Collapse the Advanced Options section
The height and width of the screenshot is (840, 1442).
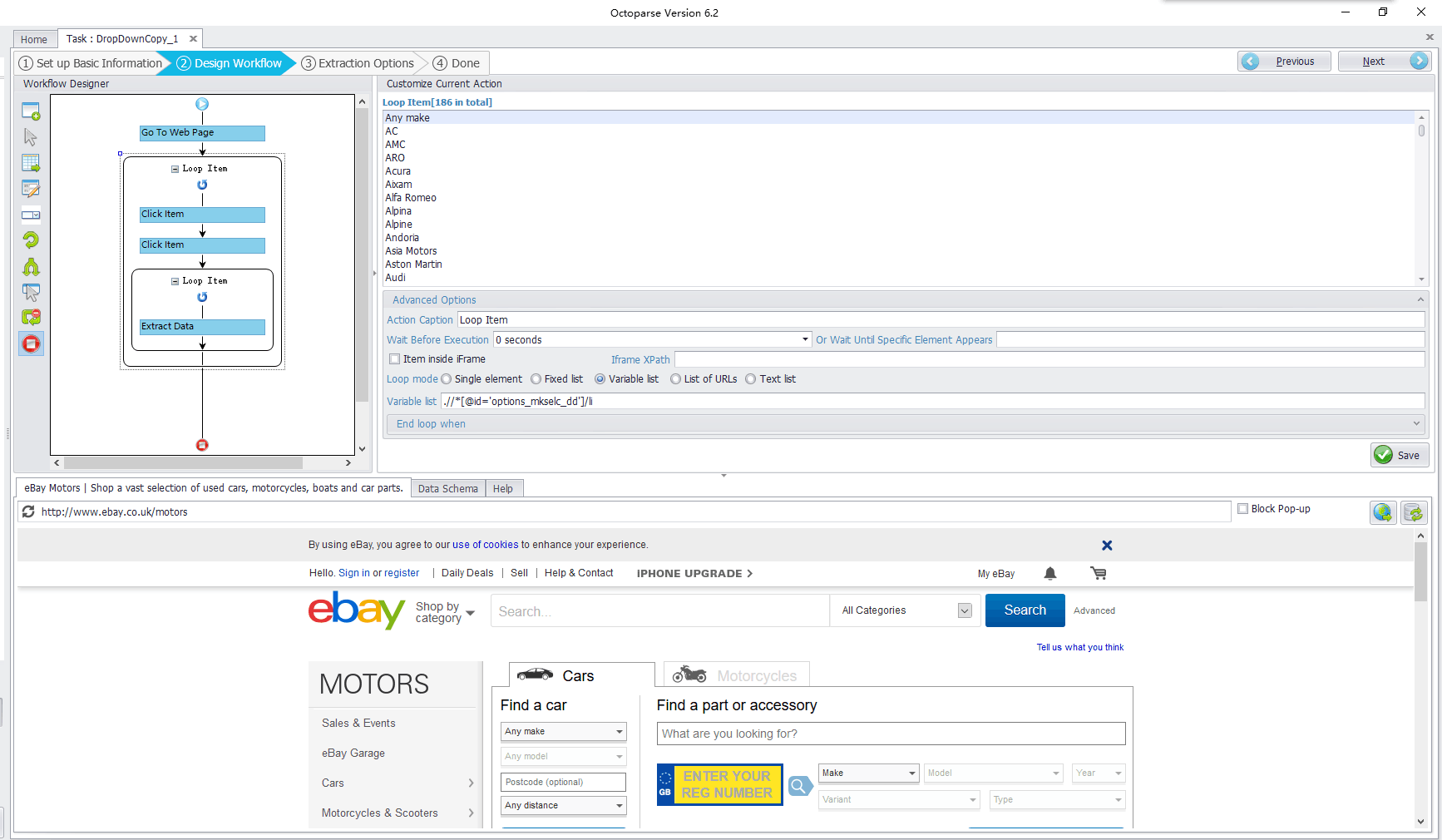(x=1420, y=299)
